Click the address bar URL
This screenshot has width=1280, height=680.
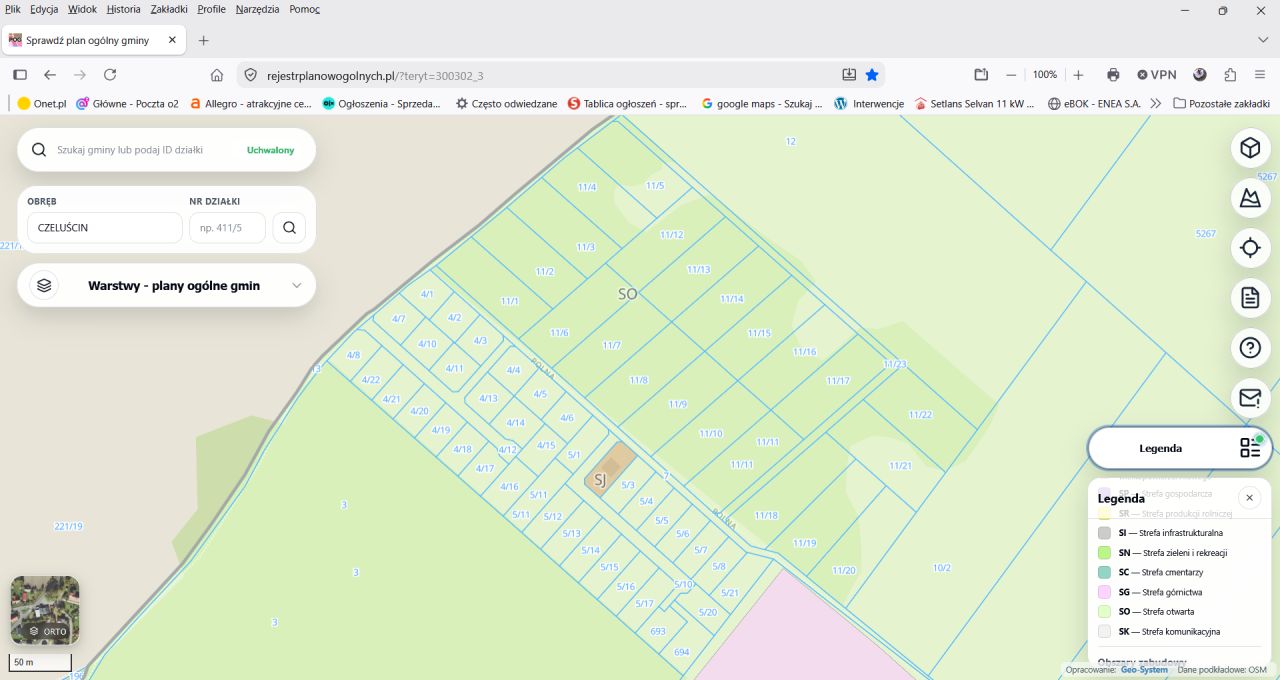click(375, 75)
